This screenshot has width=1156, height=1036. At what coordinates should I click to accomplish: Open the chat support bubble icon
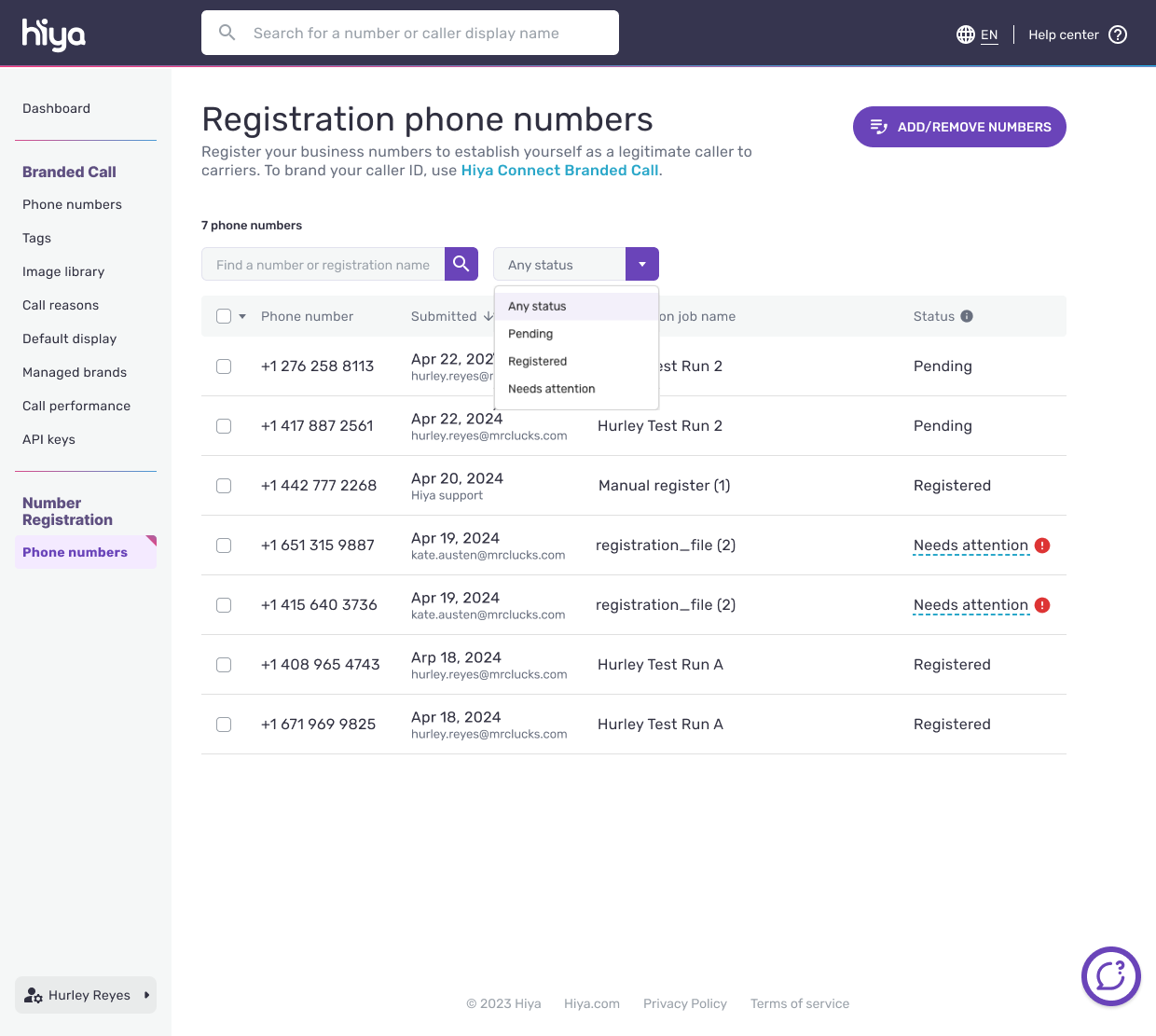click(1110, 976)
